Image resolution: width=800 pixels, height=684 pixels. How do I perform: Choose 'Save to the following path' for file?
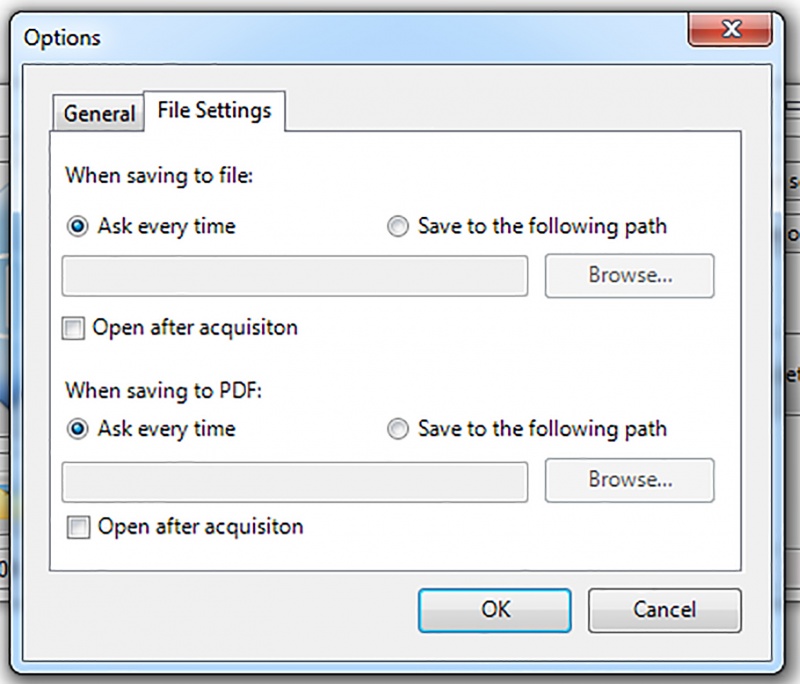point(399,226)
